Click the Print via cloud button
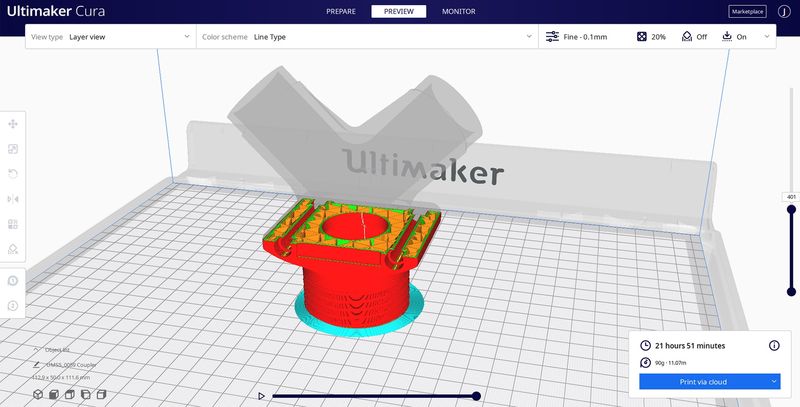 703,381
